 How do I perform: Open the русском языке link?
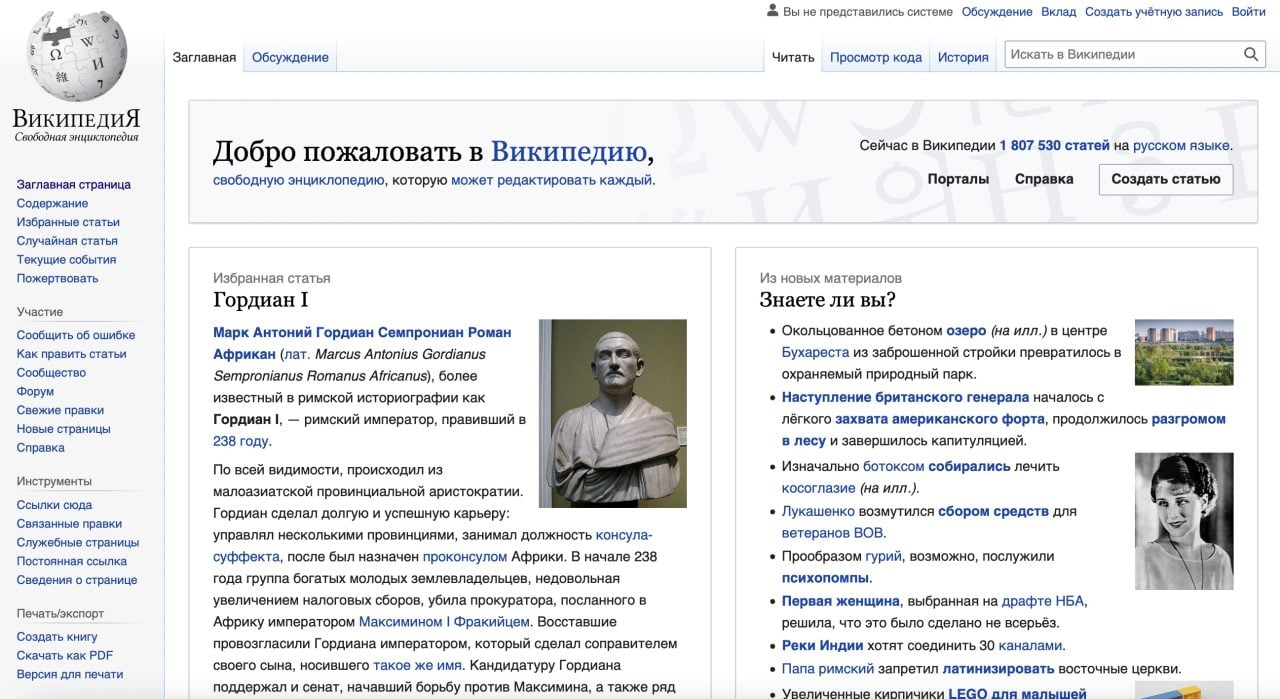tap(1181, 146)
